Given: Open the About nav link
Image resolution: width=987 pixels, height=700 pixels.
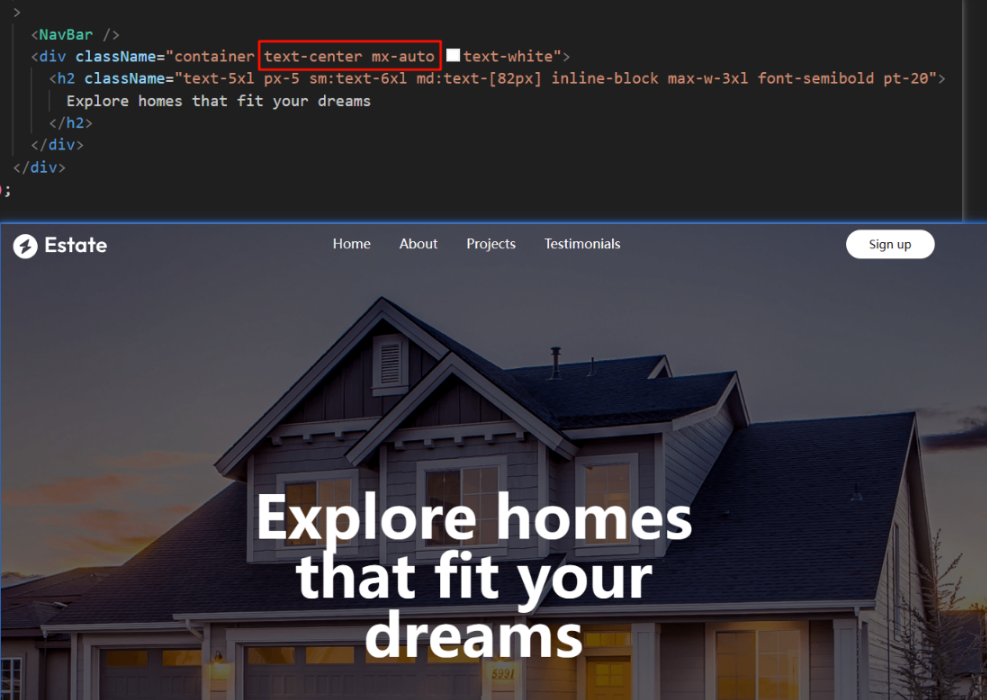Looking at the screenshot, I should tap(418, 244).
